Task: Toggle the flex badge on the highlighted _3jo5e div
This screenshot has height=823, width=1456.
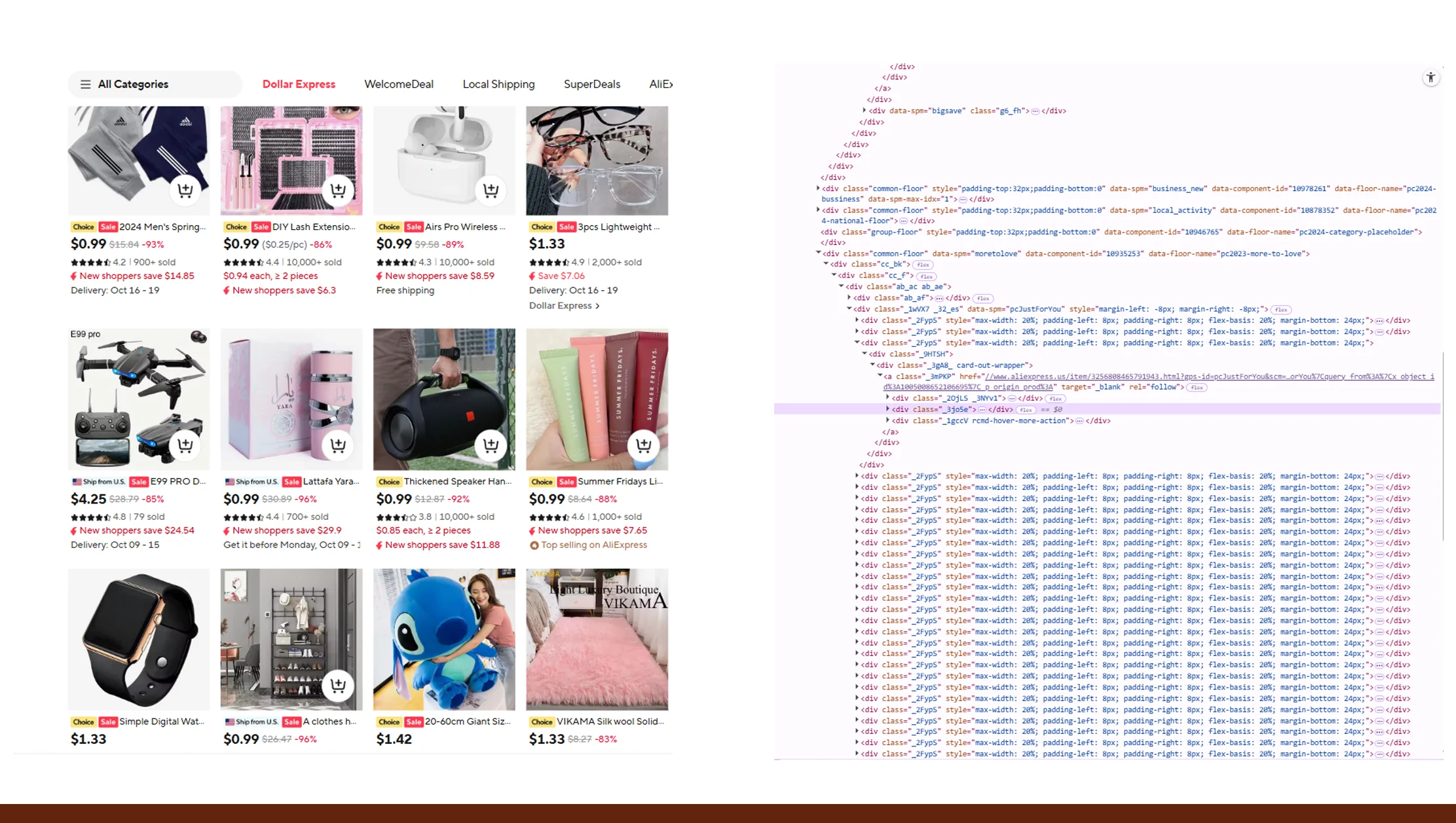Action: pos(1026,409)
